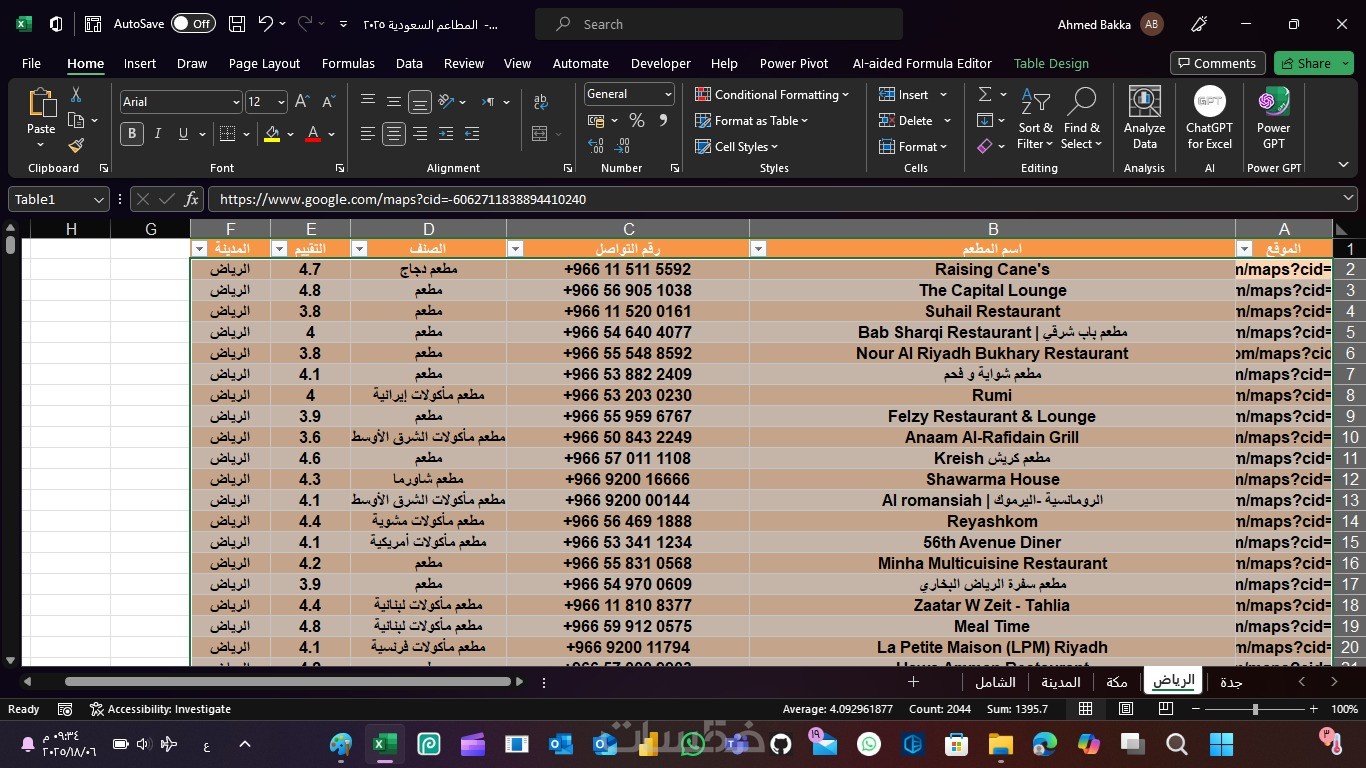Switch to Page Break Preview in status bar
The height and width of the screenshot is (768, 1366).
click(1166, 709)
